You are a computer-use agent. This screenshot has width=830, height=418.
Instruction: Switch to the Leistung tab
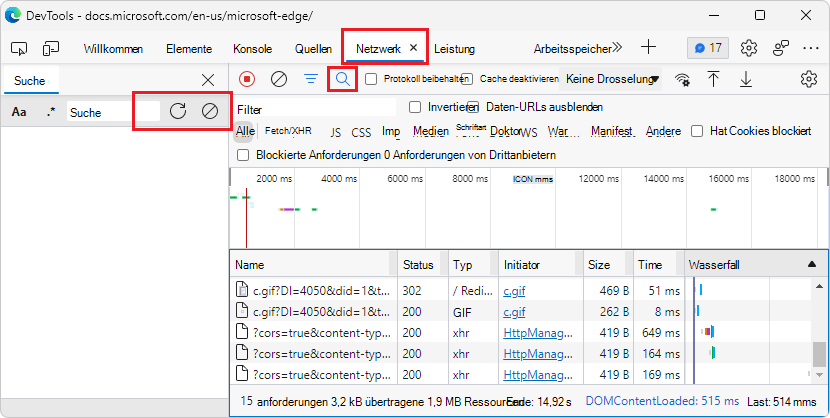454,49
